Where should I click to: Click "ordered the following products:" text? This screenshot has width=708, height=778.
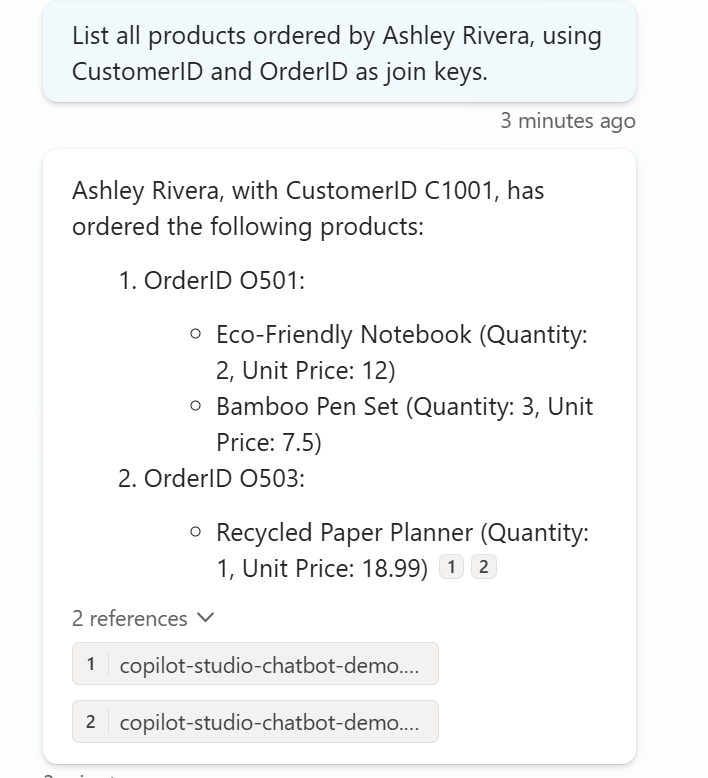[x=248, y=227]
